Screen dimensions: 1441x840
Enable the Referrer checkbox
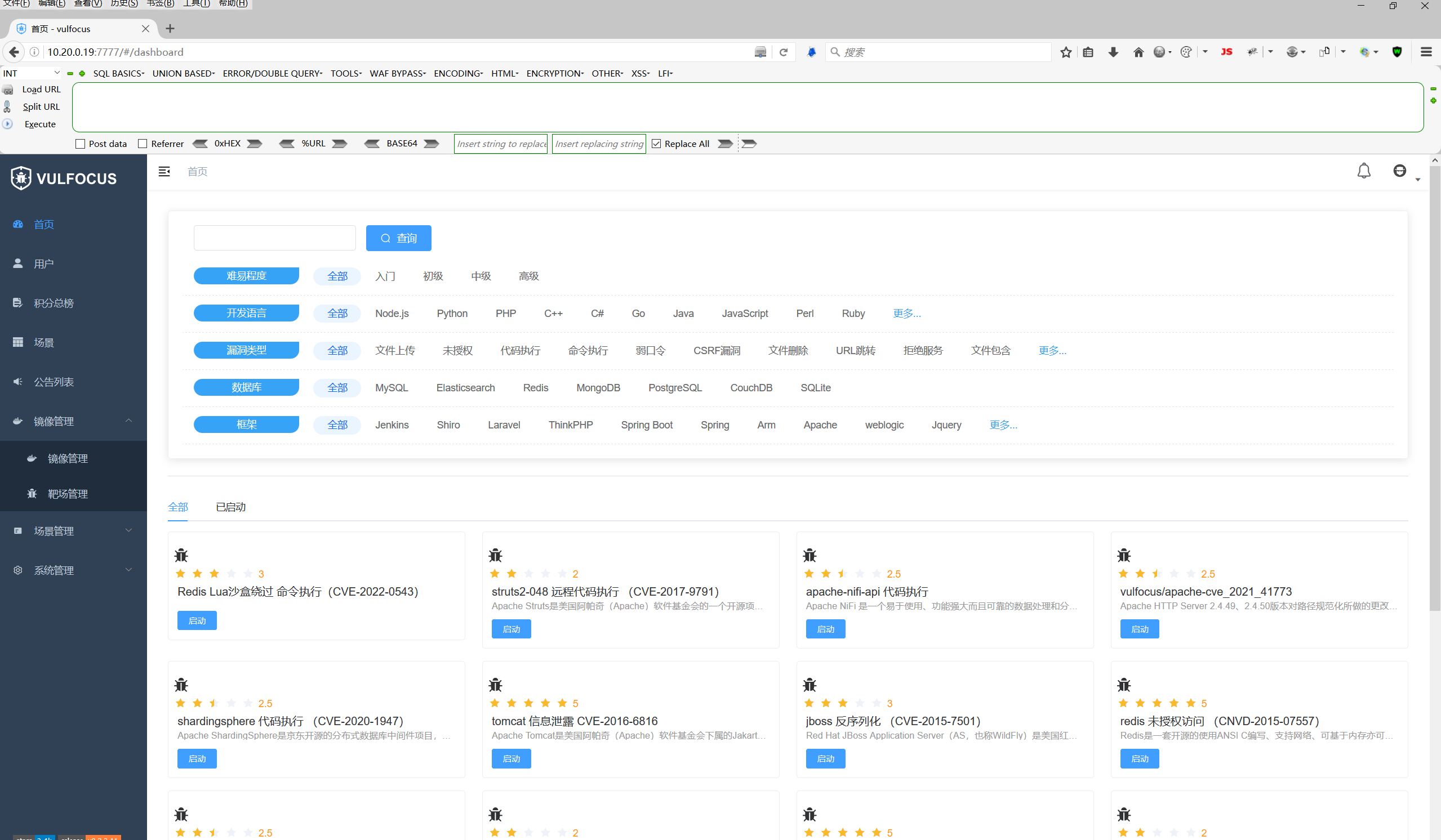[x=143, y=144]
